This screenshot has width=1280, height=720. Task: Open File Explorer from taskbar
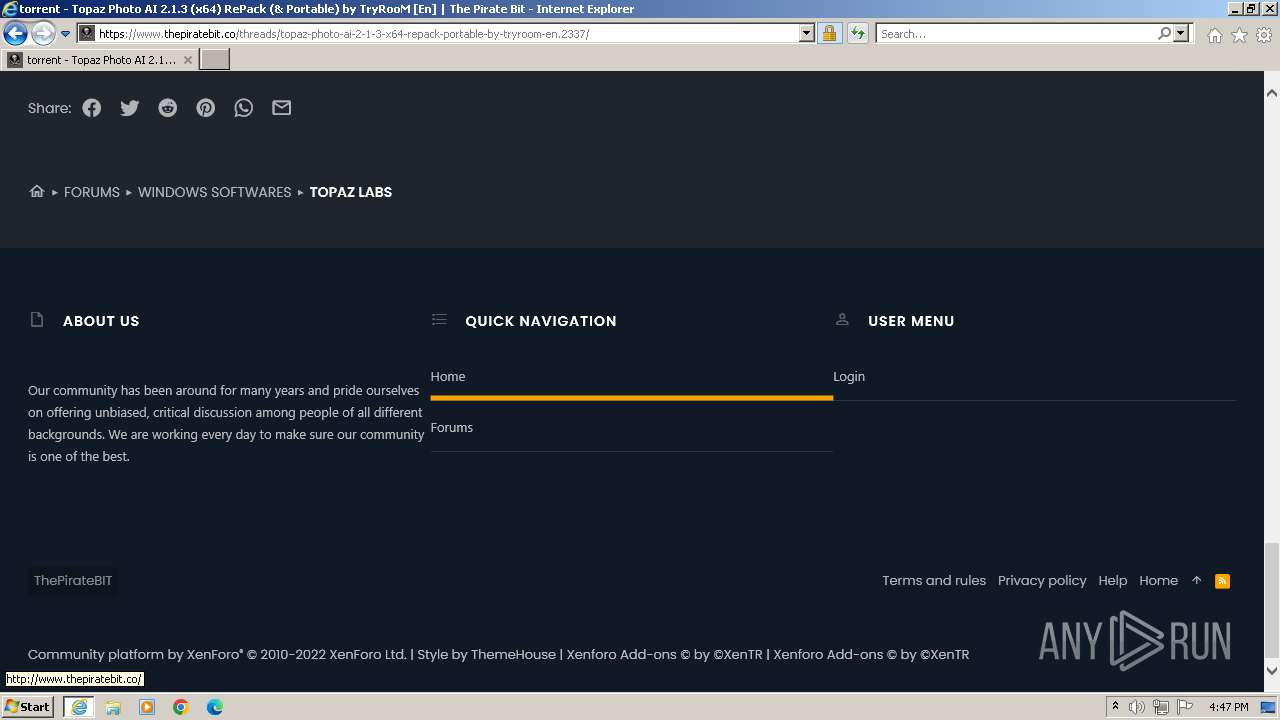pyautogui.click(x=113, y=707)
